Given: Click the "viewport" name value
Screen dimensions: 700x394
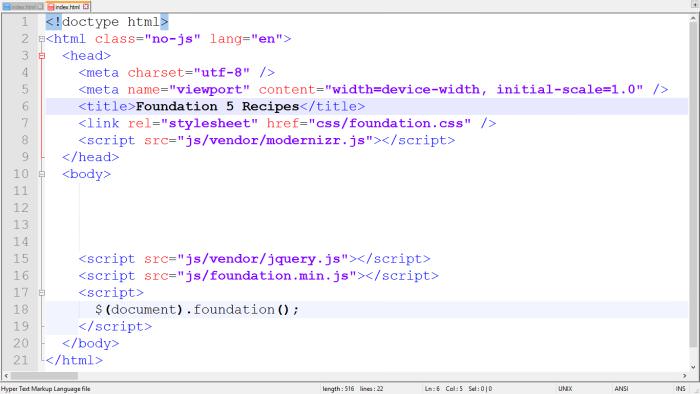Looking at the screenshot, I should coord(209,90).
